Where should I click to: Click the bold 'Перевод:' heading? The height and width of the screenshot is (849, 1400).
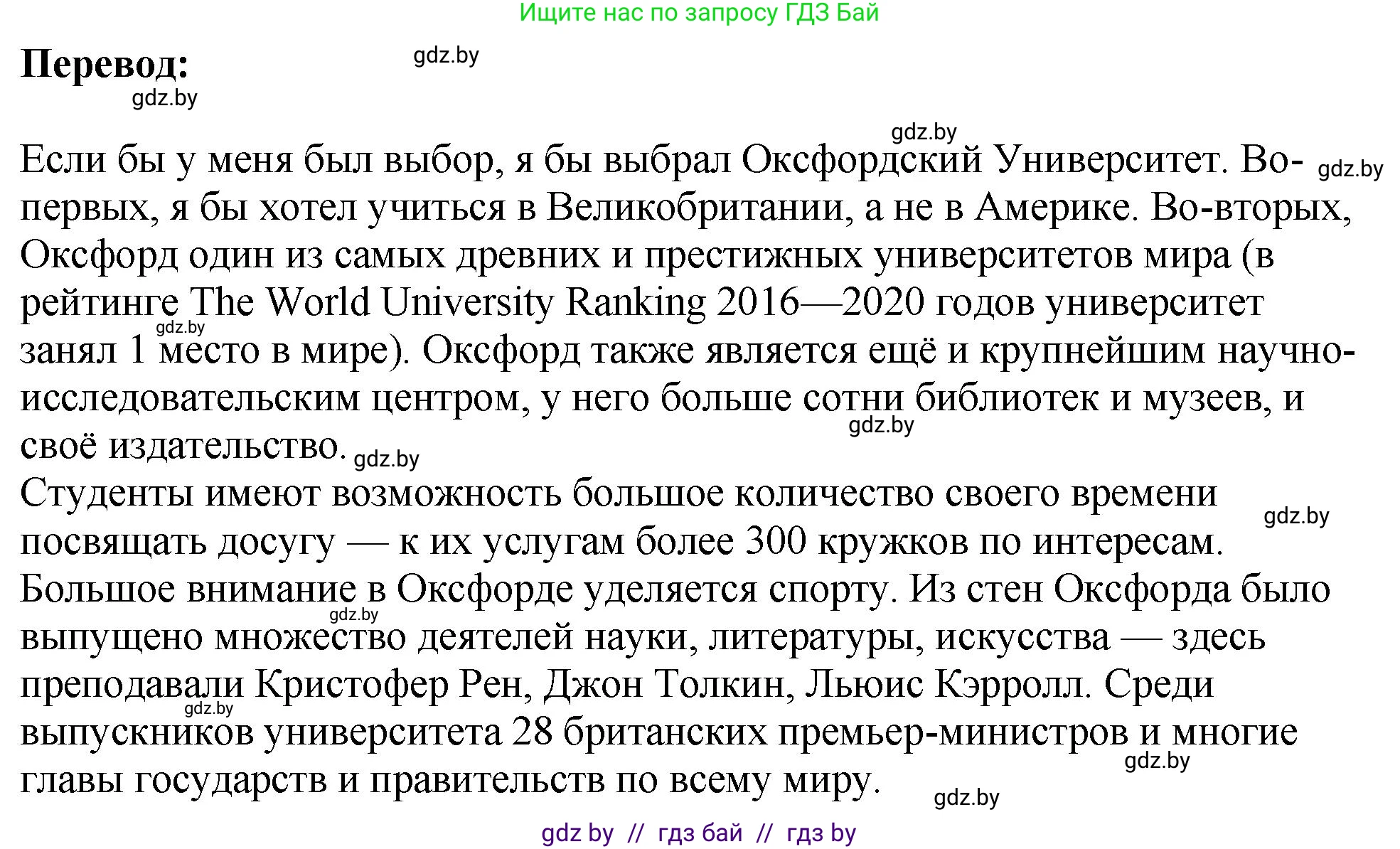(x=105, y=65)
